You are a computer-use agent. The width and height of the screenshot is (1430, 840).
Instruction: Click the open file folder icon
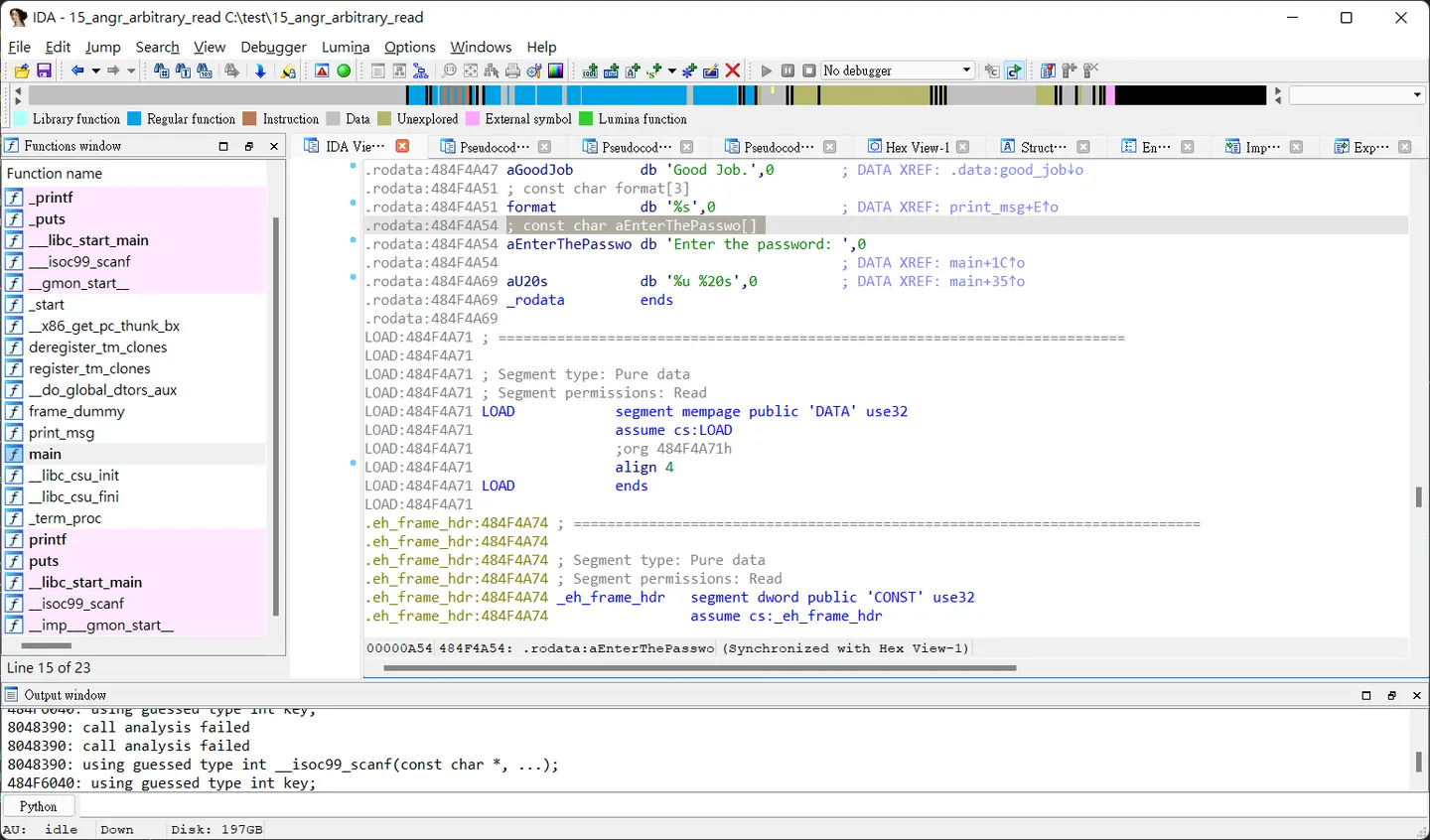click(x=22, y=70)
